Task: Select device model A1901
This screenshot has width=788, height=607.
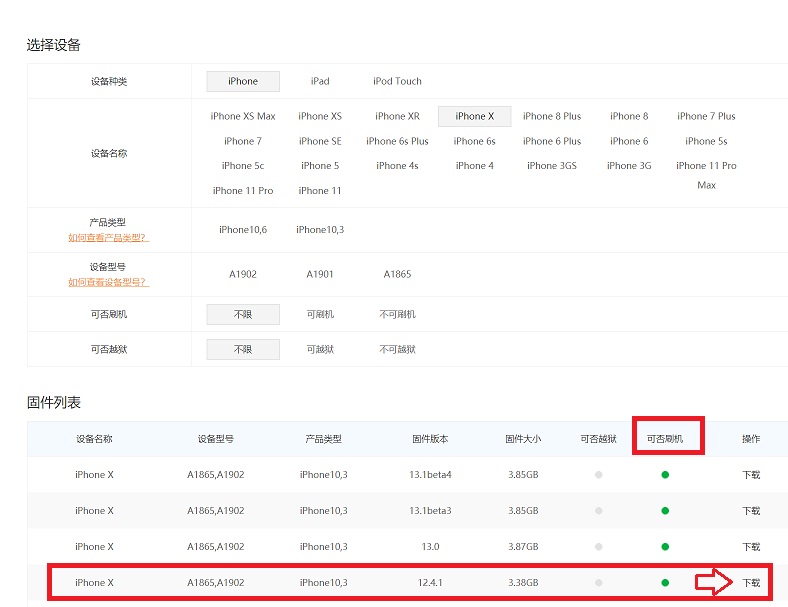Action: click(x=320, y=274)
